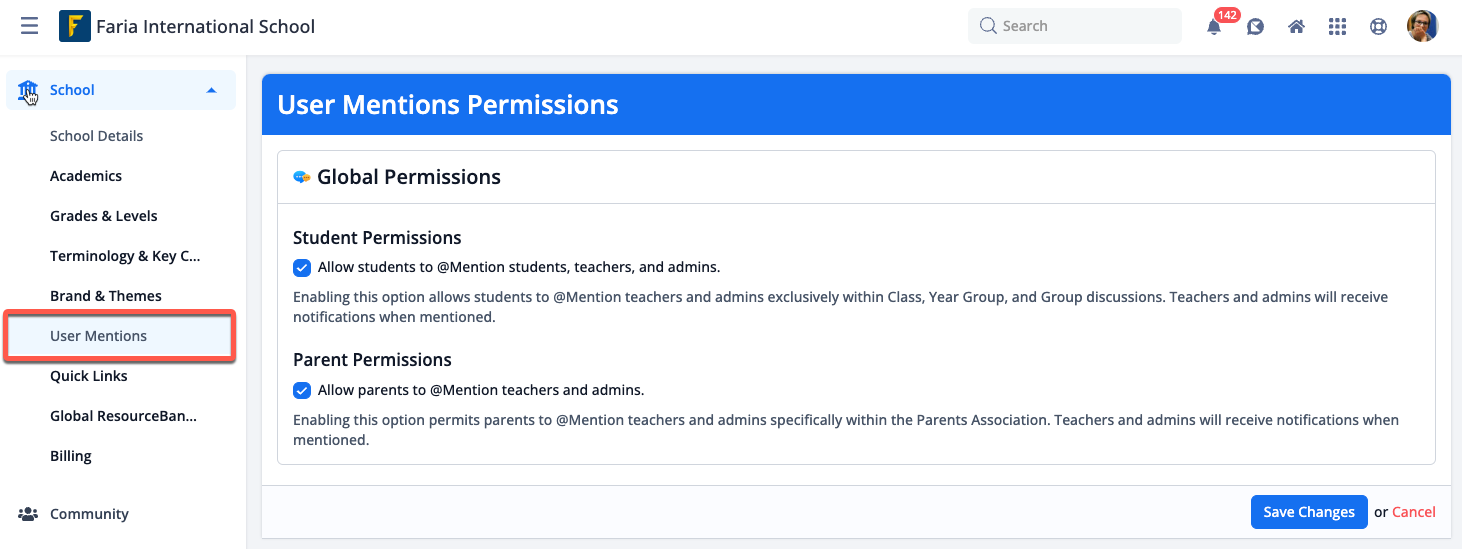The height and width of the screenshot is (549, 1462).
Task: Uncheck Allow parents to @Mention checkbox
Action: tap(301, 390)
